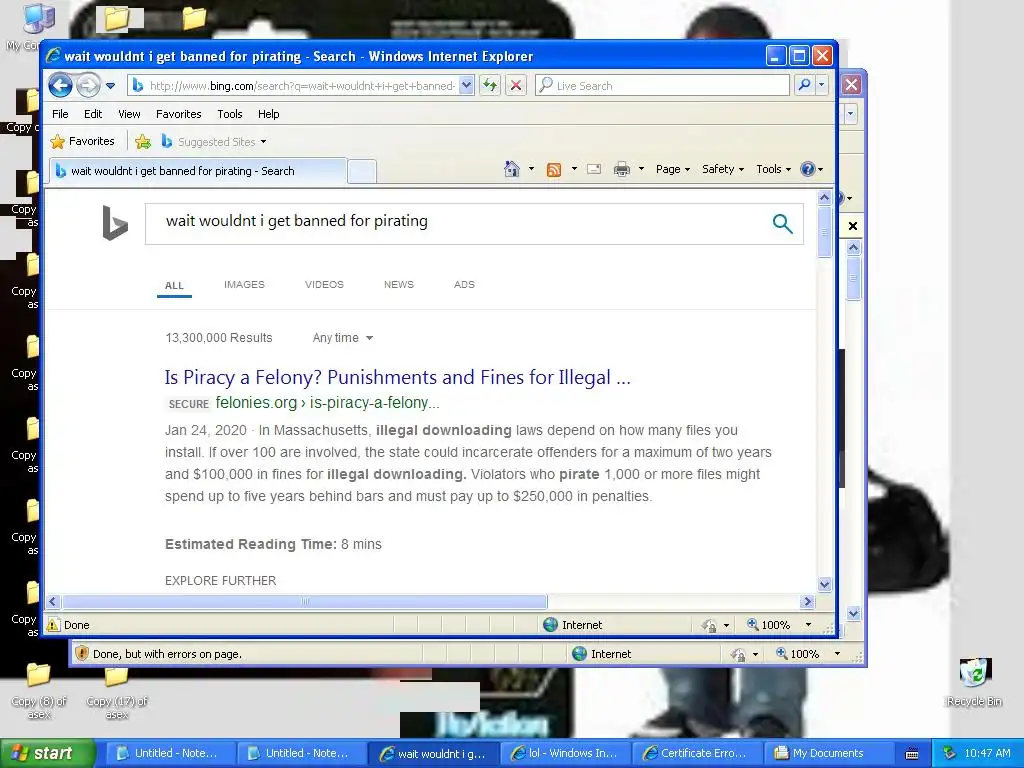Run Live Search with magnifier button
1024x768 pixels.
[805, 86]
